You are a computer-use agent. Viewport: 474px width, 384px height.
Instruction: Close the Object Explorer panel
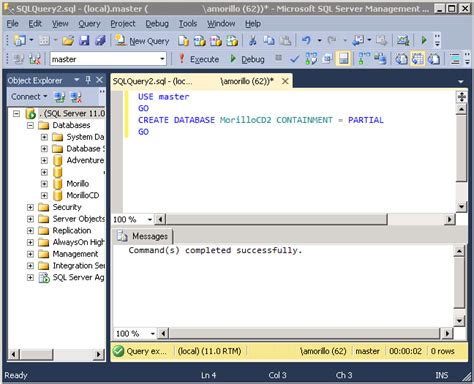tap(99, 80)
